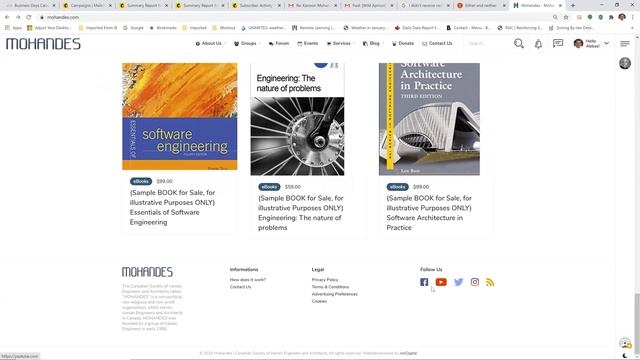Open the Twitter bird icon

tap(458, 282)
